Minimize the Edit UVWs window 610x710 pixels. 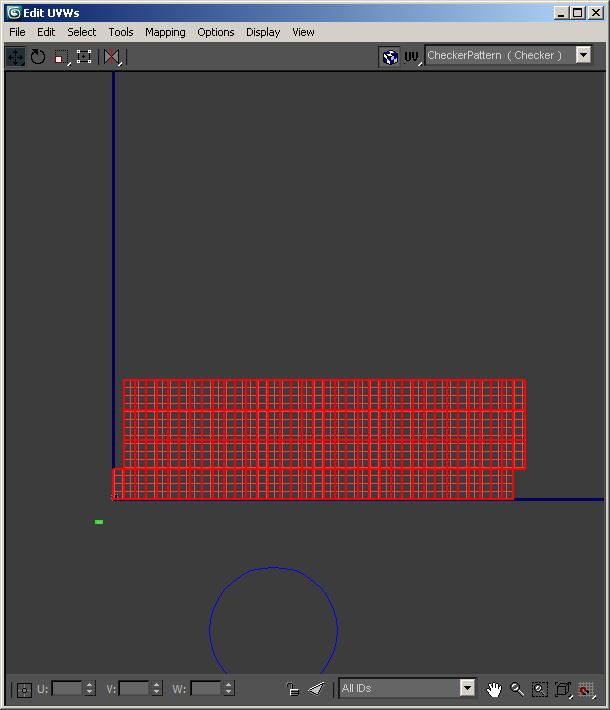(562, 13)
